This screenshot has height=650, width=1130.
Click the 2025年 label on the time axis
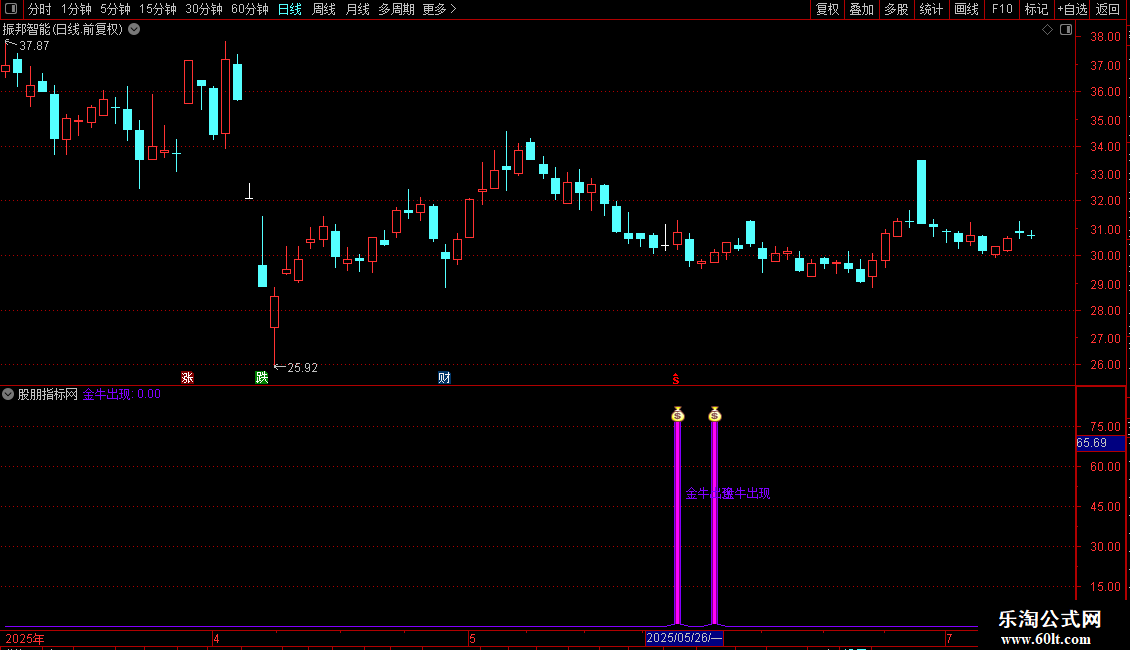pyautogui.click(x=25, y=638)
